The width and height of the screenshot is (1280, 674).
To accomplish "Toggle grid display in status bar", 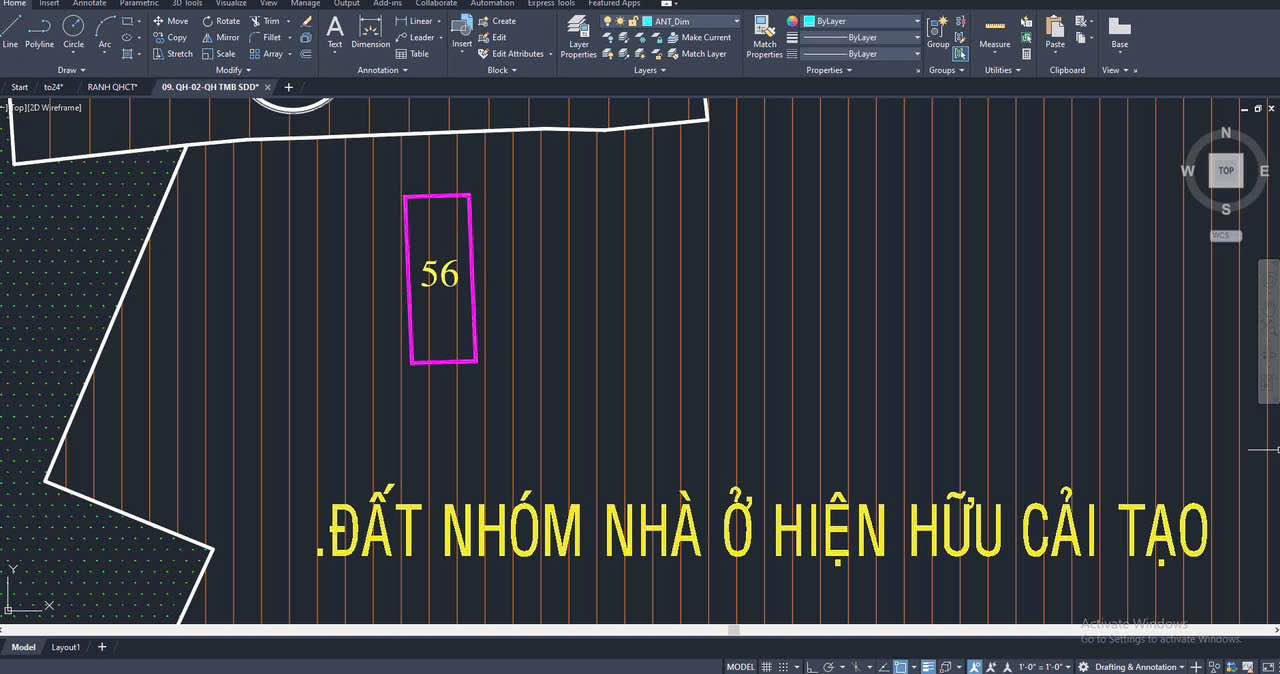I will (766, 666).
